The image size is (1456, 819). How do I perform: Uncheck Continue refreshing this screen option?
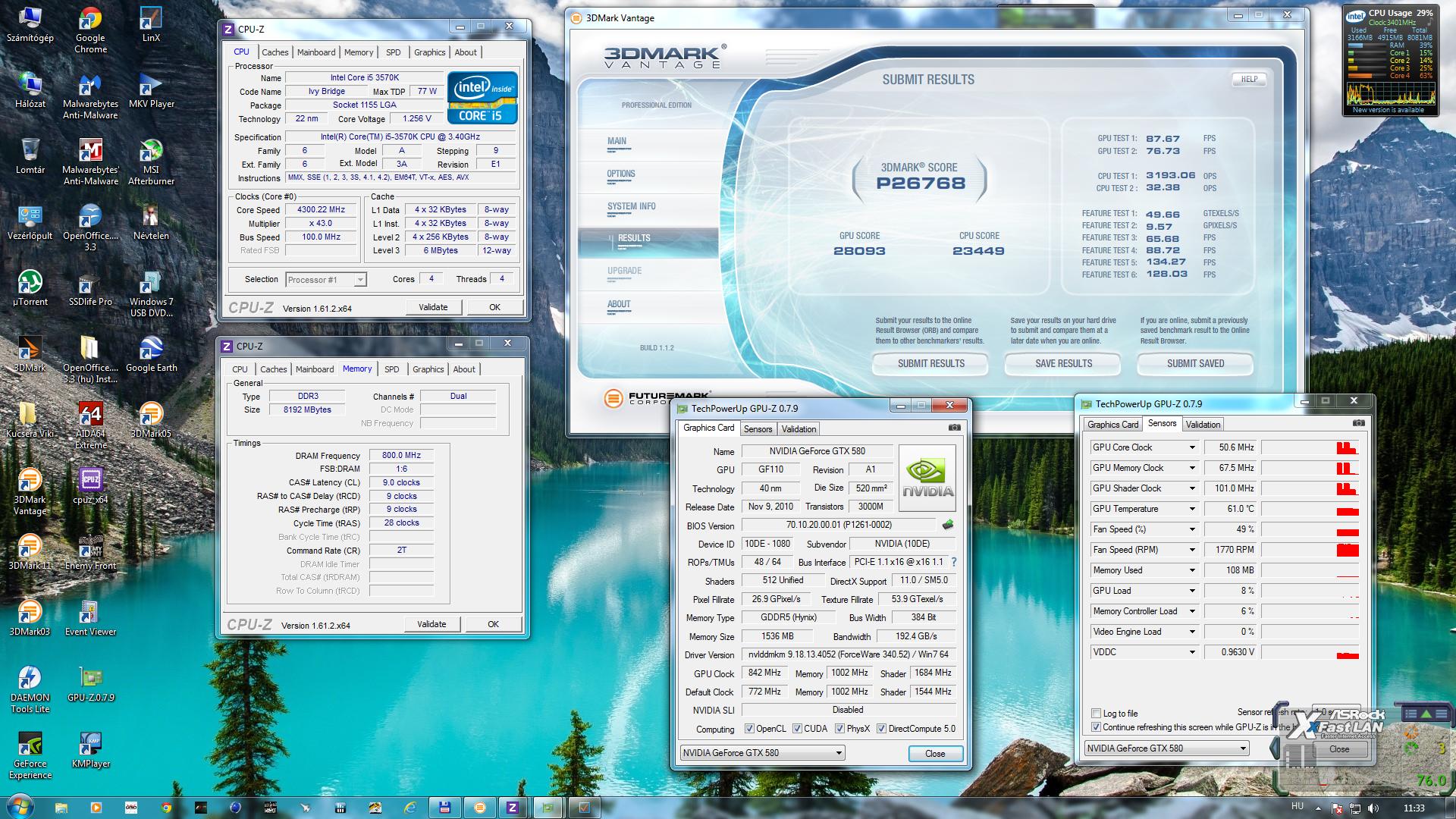(1096, 727)
